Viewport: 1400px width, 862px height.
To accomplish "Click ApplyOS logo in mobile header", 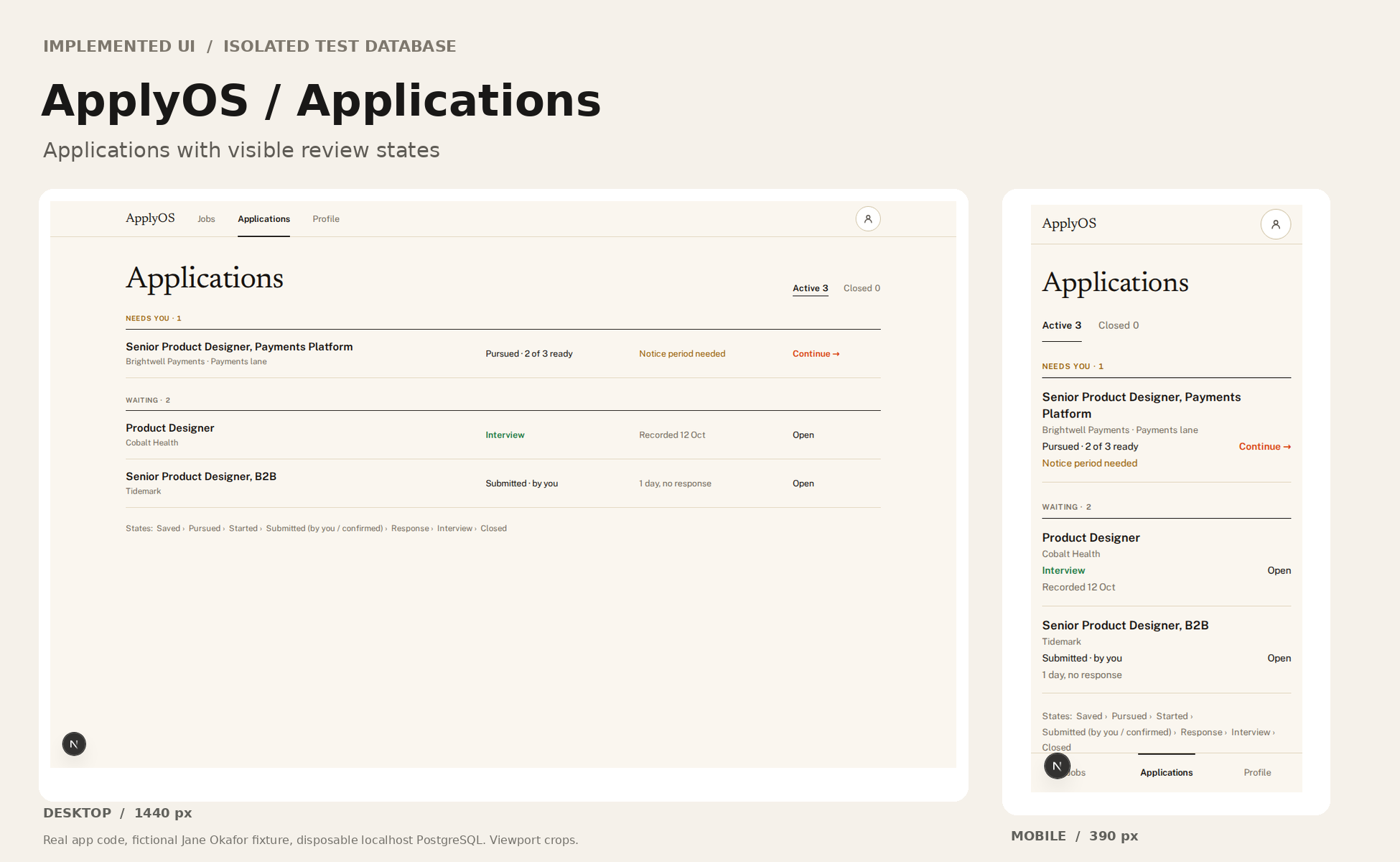I will (1069, 223).
